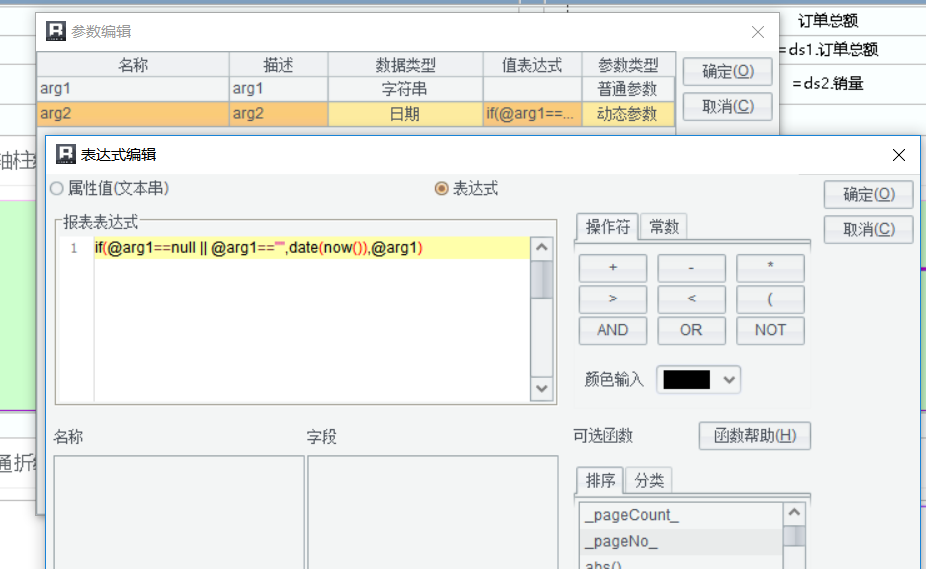Image resolution: width=926 pixels, height=569 pixels.
Task: Click the expression editor scroll up arrow
Action: (x=542, y=247)
